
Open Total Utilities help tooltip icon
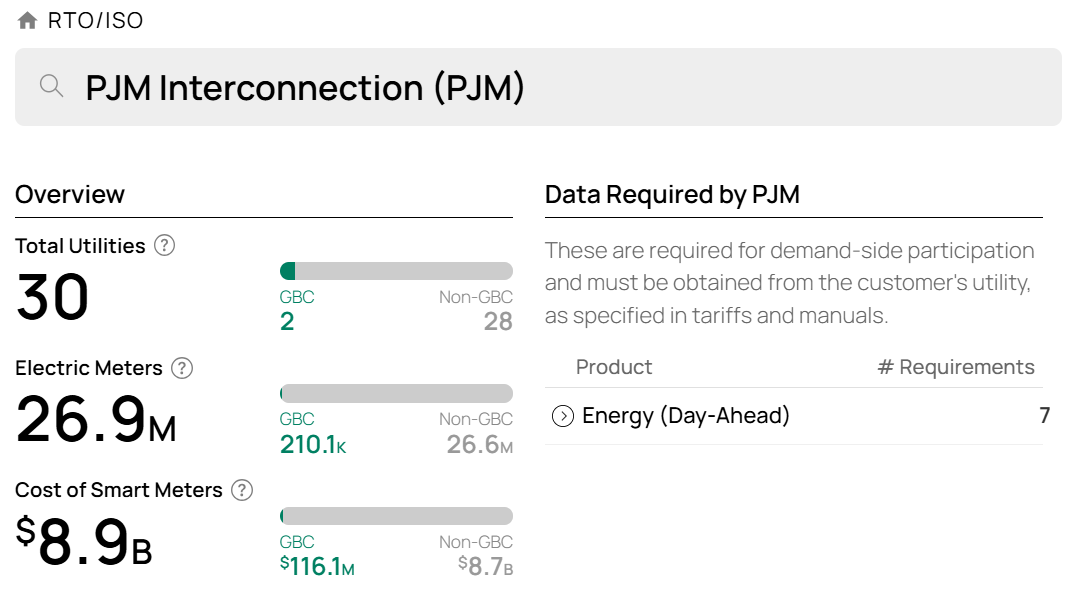(x=164, y=246)
